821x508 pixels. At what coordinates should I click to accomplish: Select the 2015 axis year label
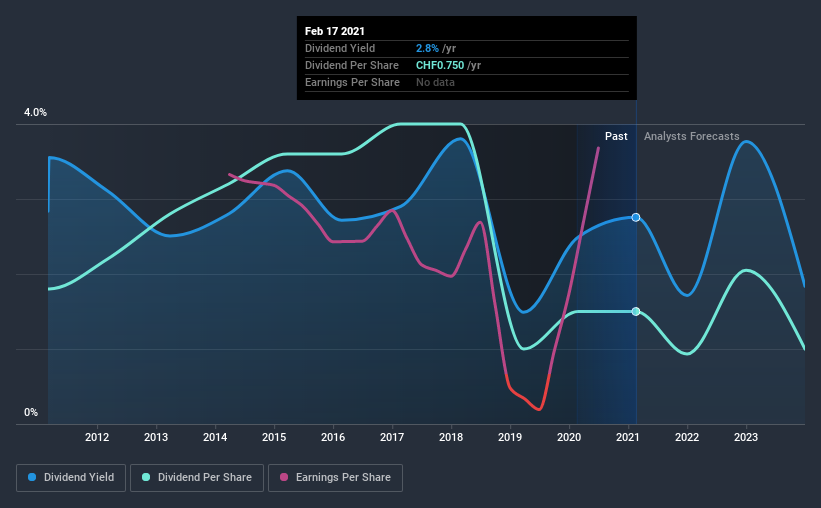coord(274,437)
